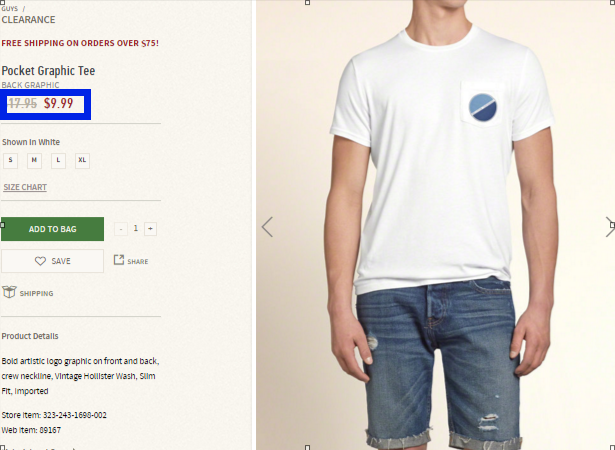Click the $9.99 sale price
The image size is (615, 450).
[58, 104]
